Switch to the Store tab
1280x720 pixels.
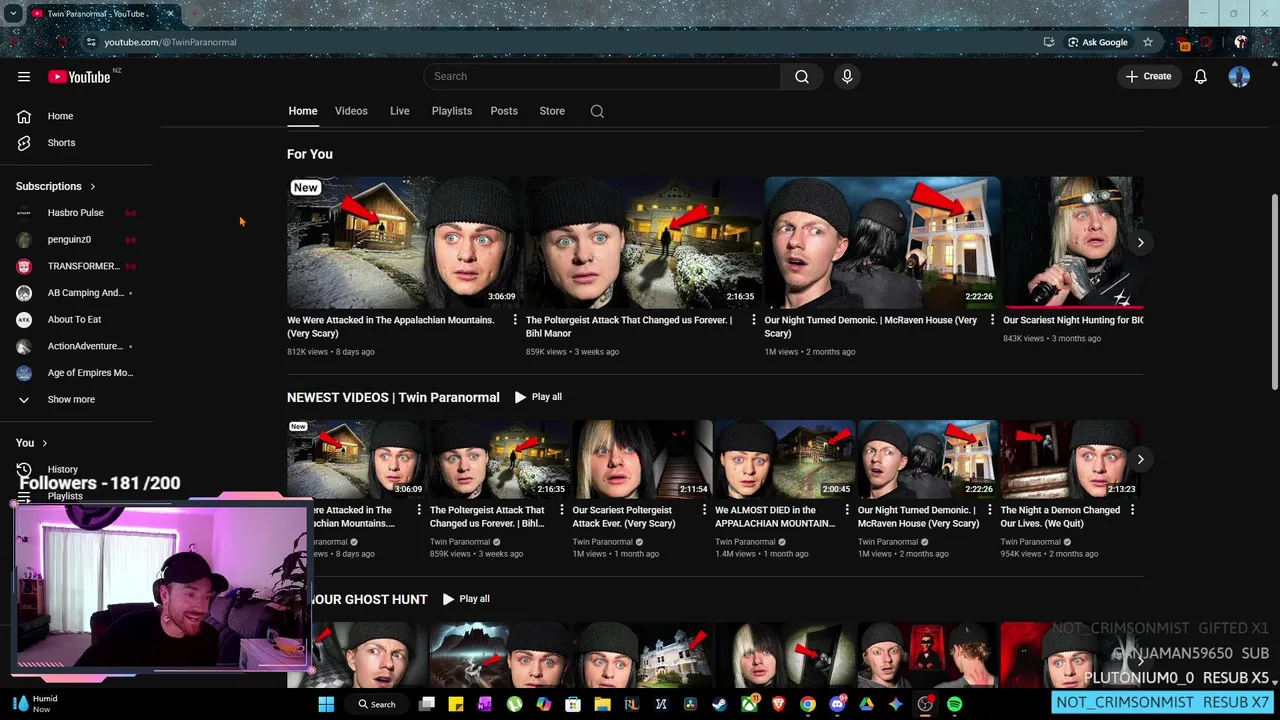[552, 111]
